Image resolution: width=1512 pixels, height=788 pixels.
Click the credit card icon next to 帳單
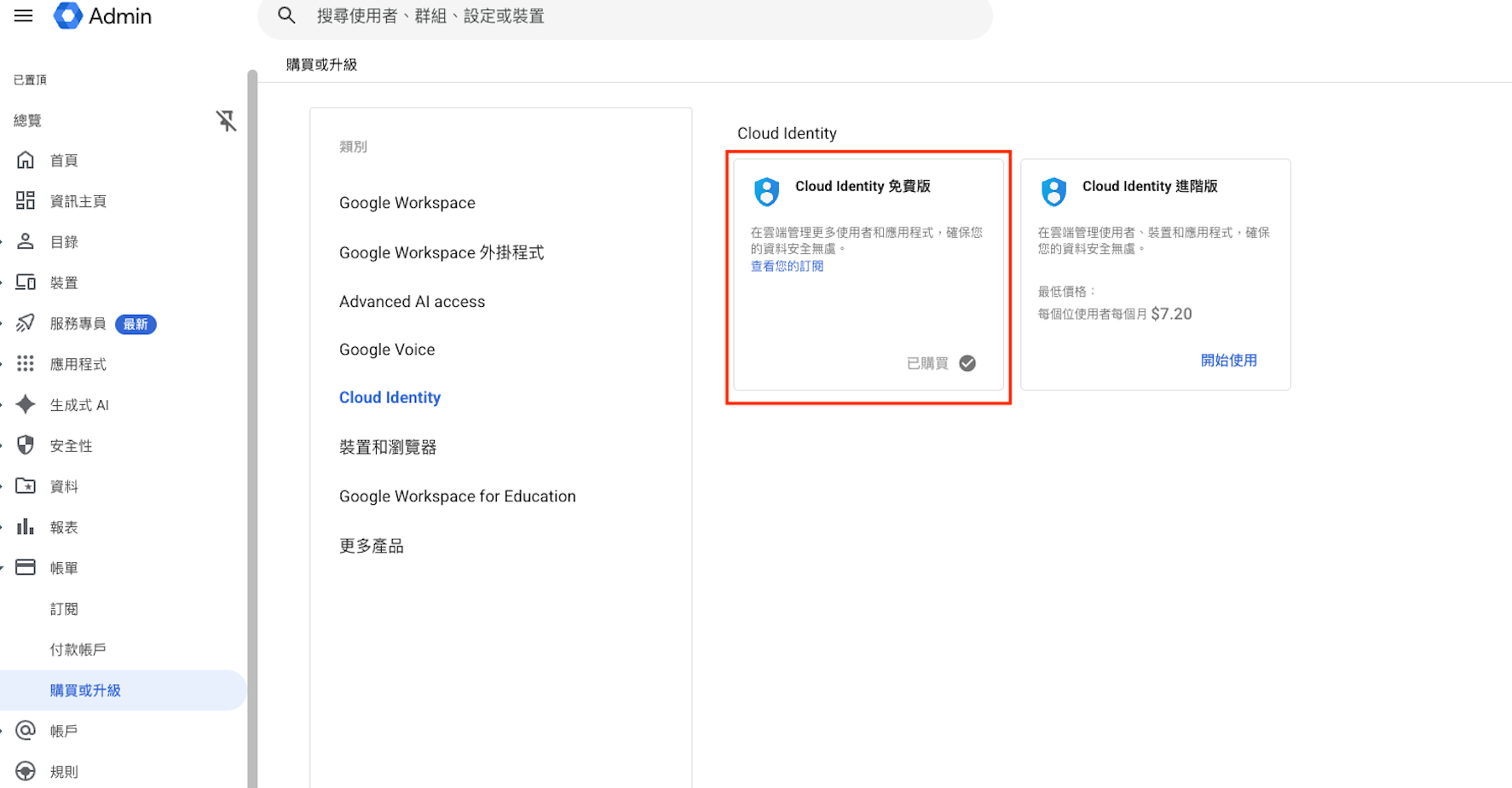26,567
